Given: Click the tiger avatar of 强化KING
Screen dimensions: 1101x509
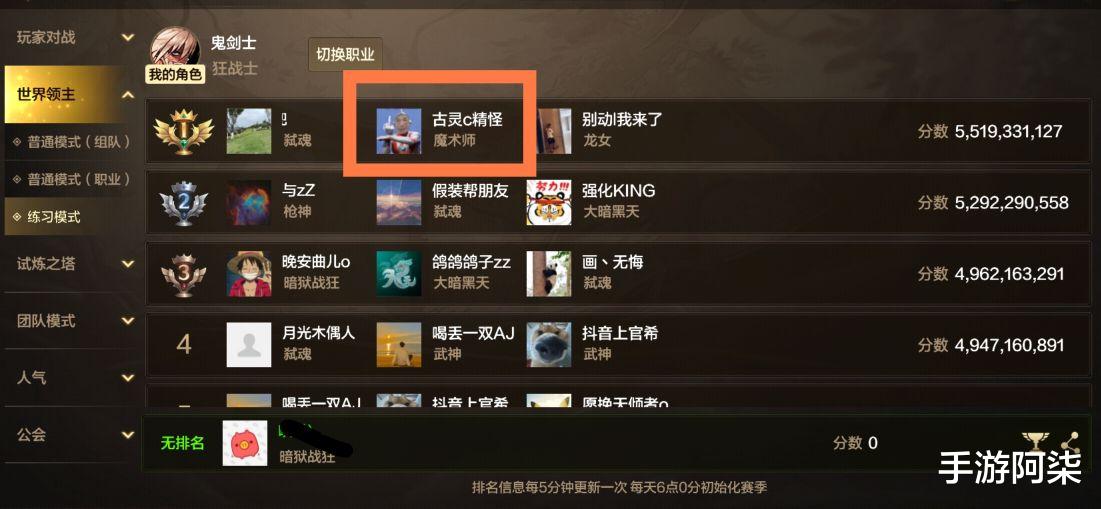Looking at the screenshot, I should (x=549, y=203).
